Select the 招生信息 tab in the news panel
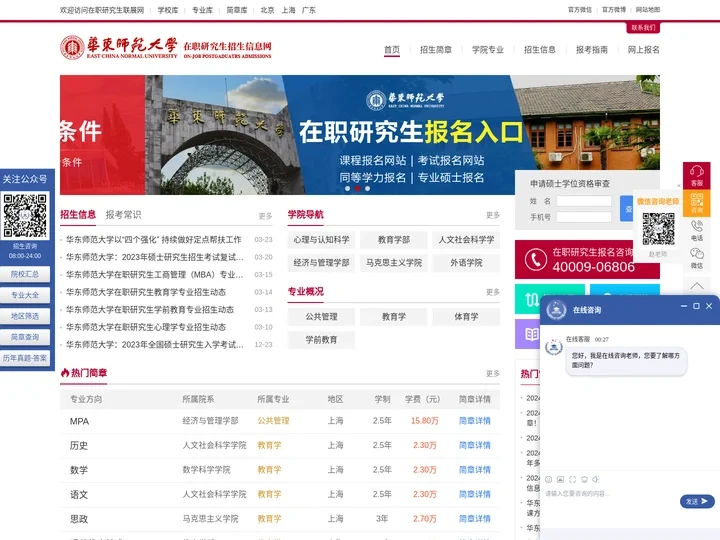720x540 pixels. pos(78,214)
